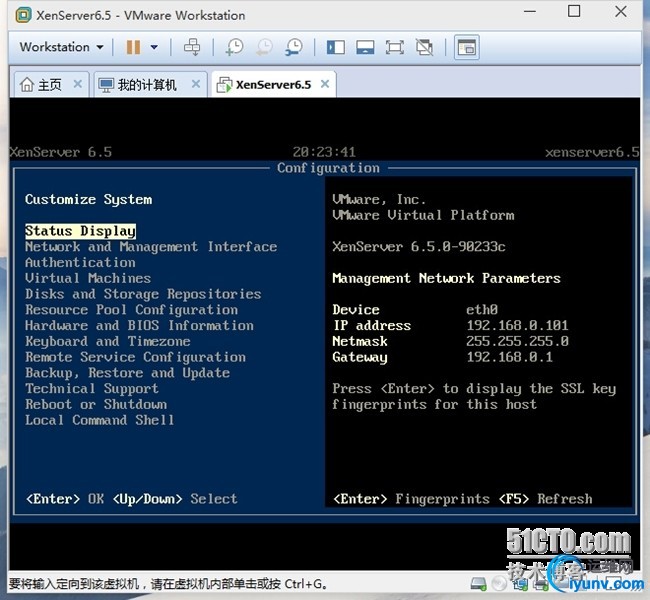The width and height of the screenshot is (650, 600).
Task: Select Hardware and BIOS Information
Action: click(x=139, y=326)
